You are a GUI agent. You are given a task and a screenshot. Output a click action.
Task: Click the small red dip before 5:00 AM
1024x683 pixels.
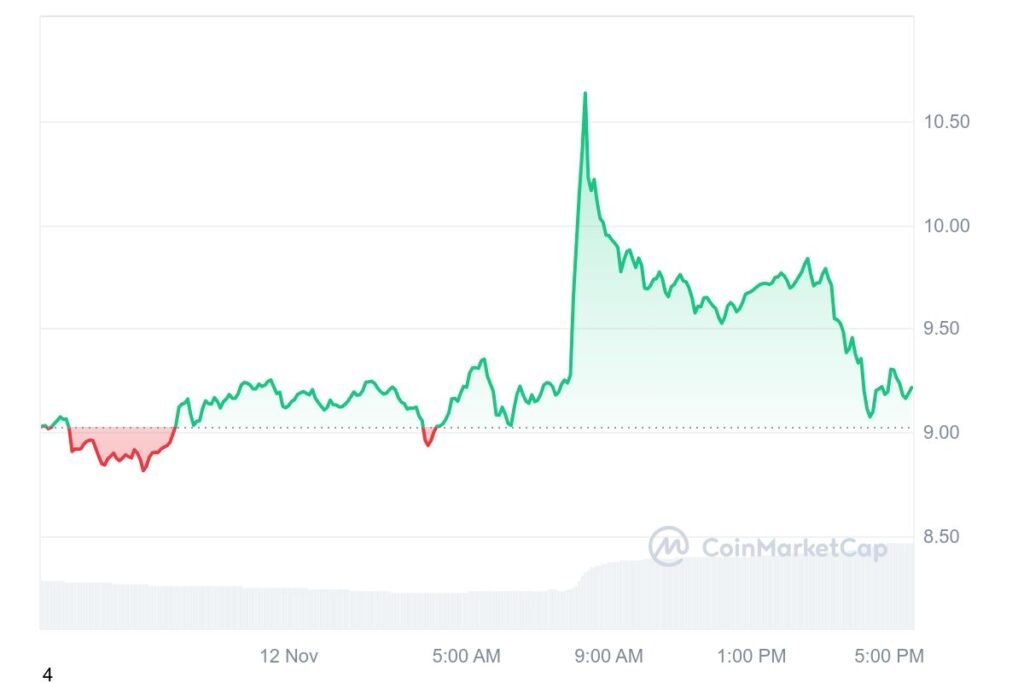click(428, 437)
